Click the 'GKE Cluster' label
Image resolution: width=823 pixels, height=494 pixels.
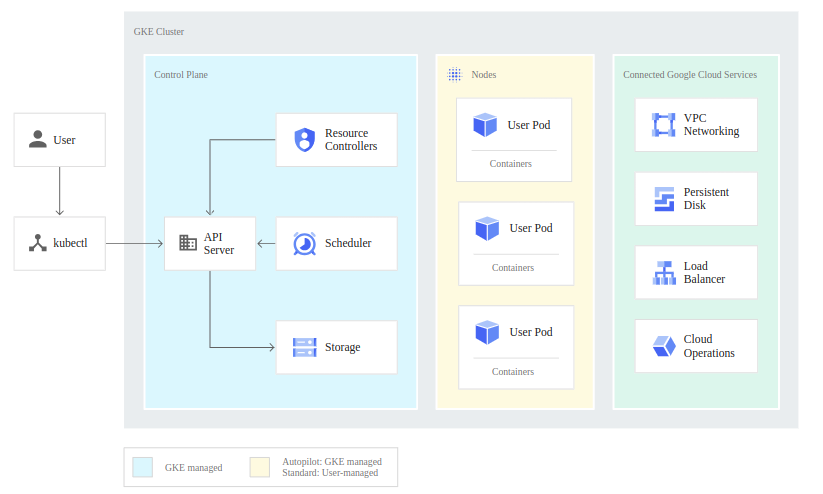click(x=159, y=31)
